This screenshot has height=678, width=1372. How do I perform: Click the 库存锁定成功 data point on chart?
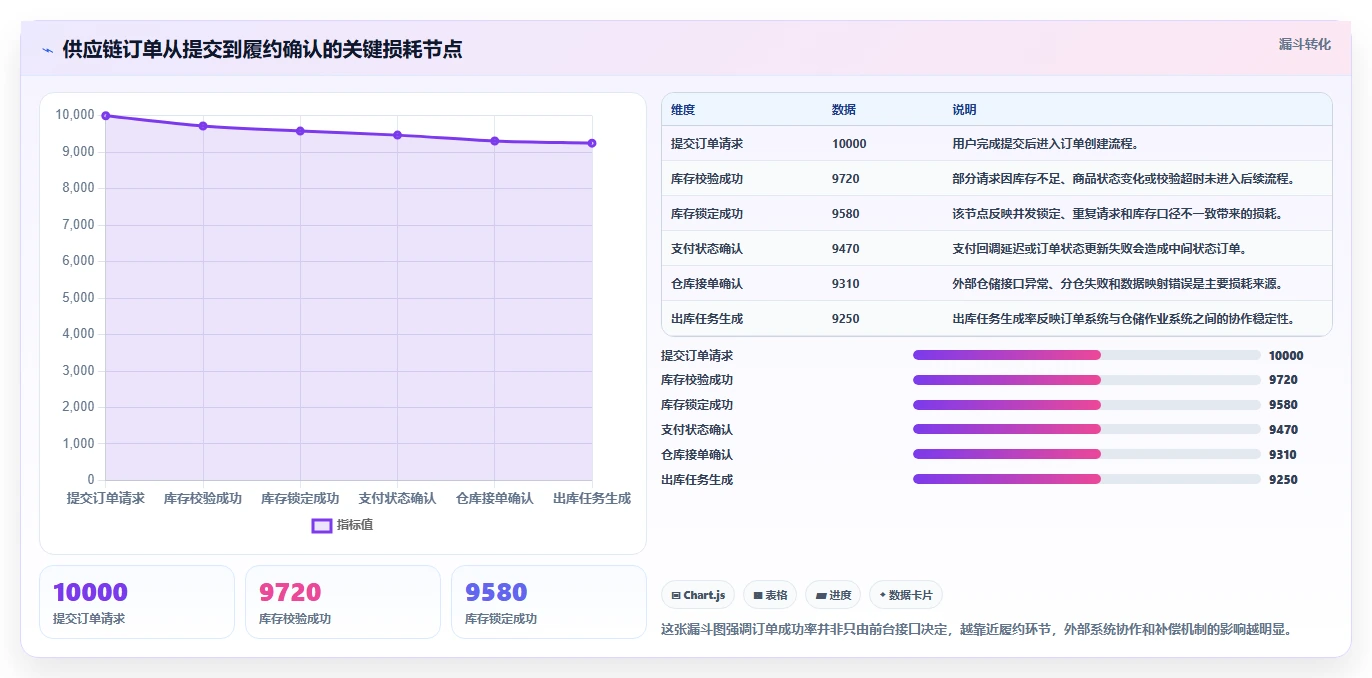300,131
